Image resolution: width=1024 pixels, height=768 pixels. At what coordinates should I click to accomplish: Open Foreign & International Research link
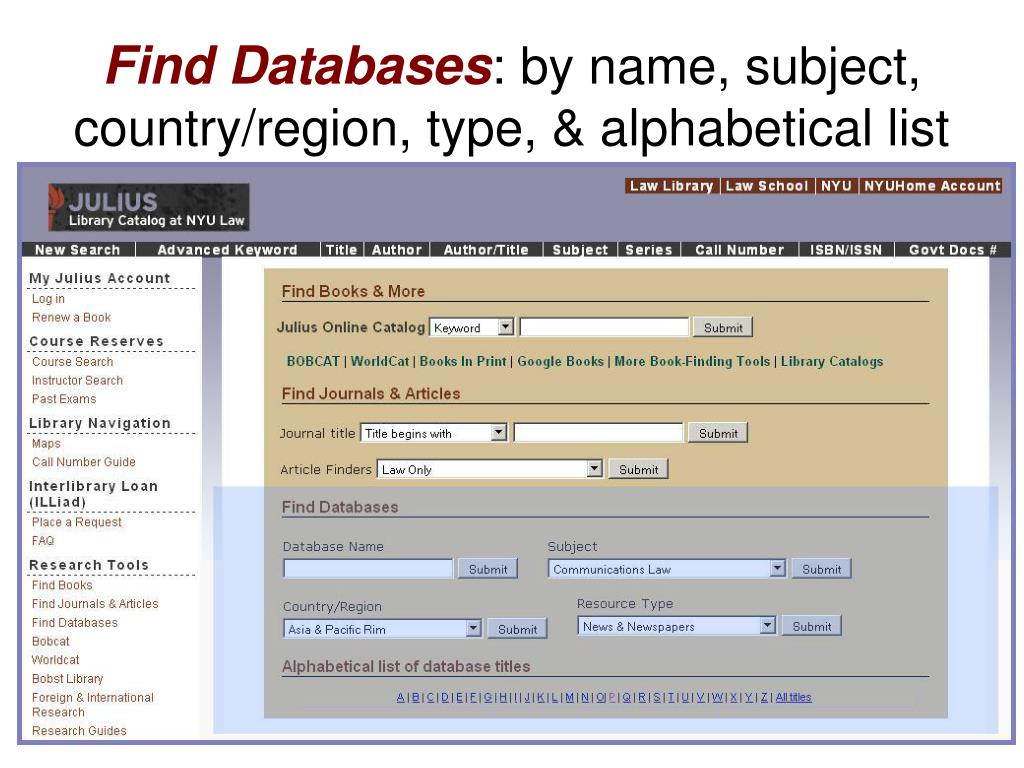[x=93, y=705]
